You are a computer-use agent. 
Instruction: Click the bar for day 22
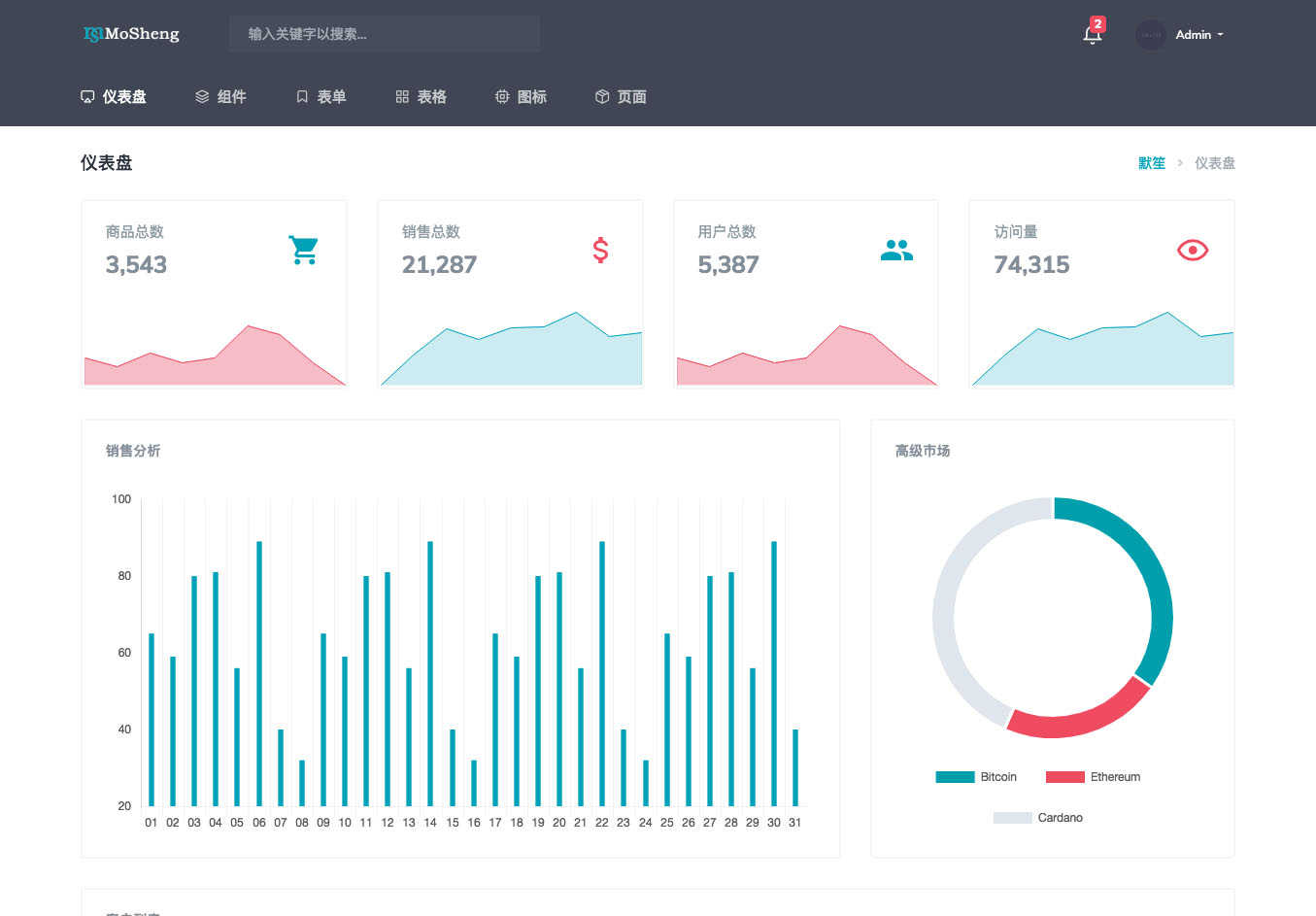(602, 674)
